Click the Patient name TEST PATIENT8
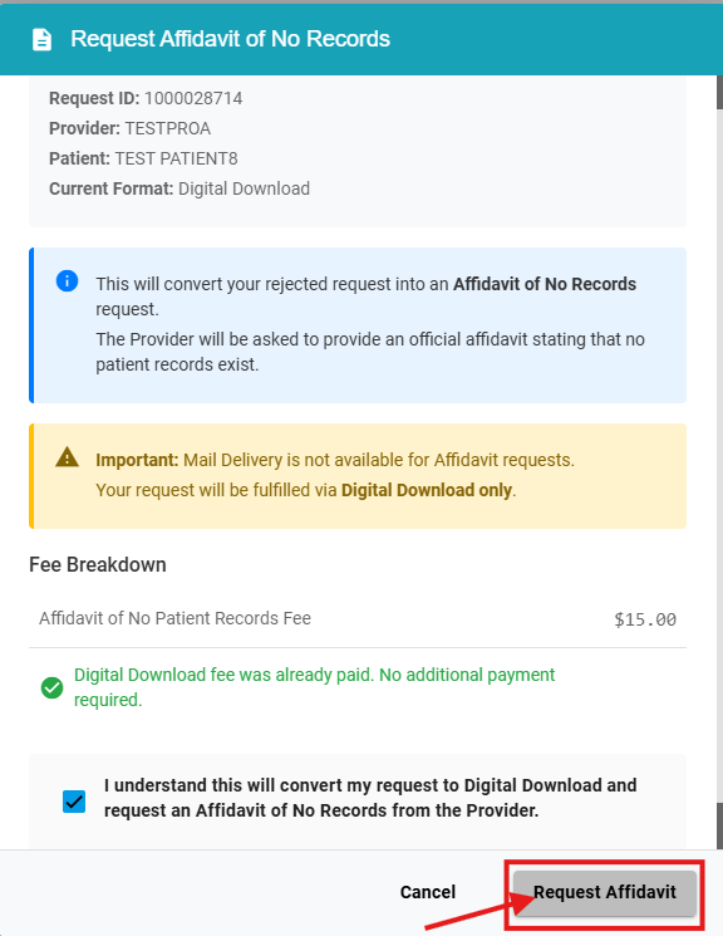This screenshot has height=936, width=723. click(176, 158)
